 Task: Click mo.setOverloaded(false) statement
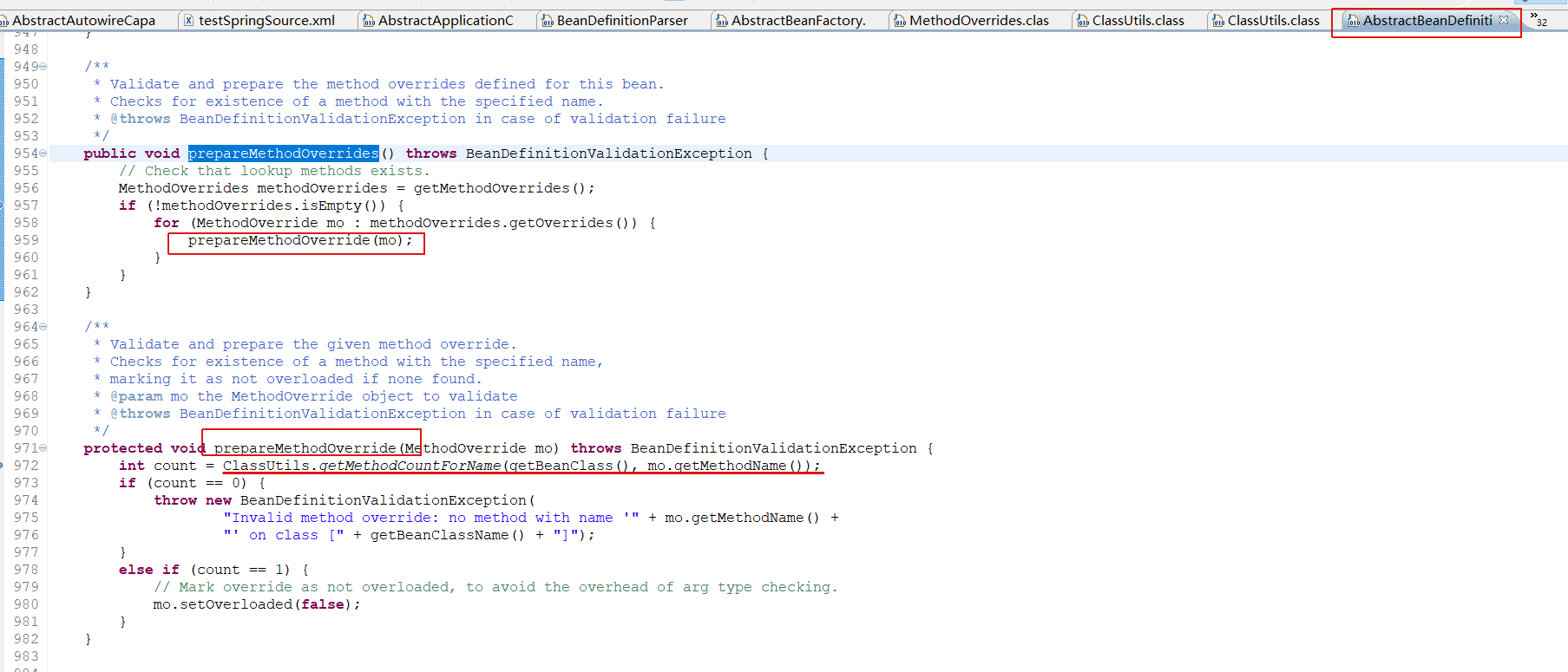tap(257, 604)
